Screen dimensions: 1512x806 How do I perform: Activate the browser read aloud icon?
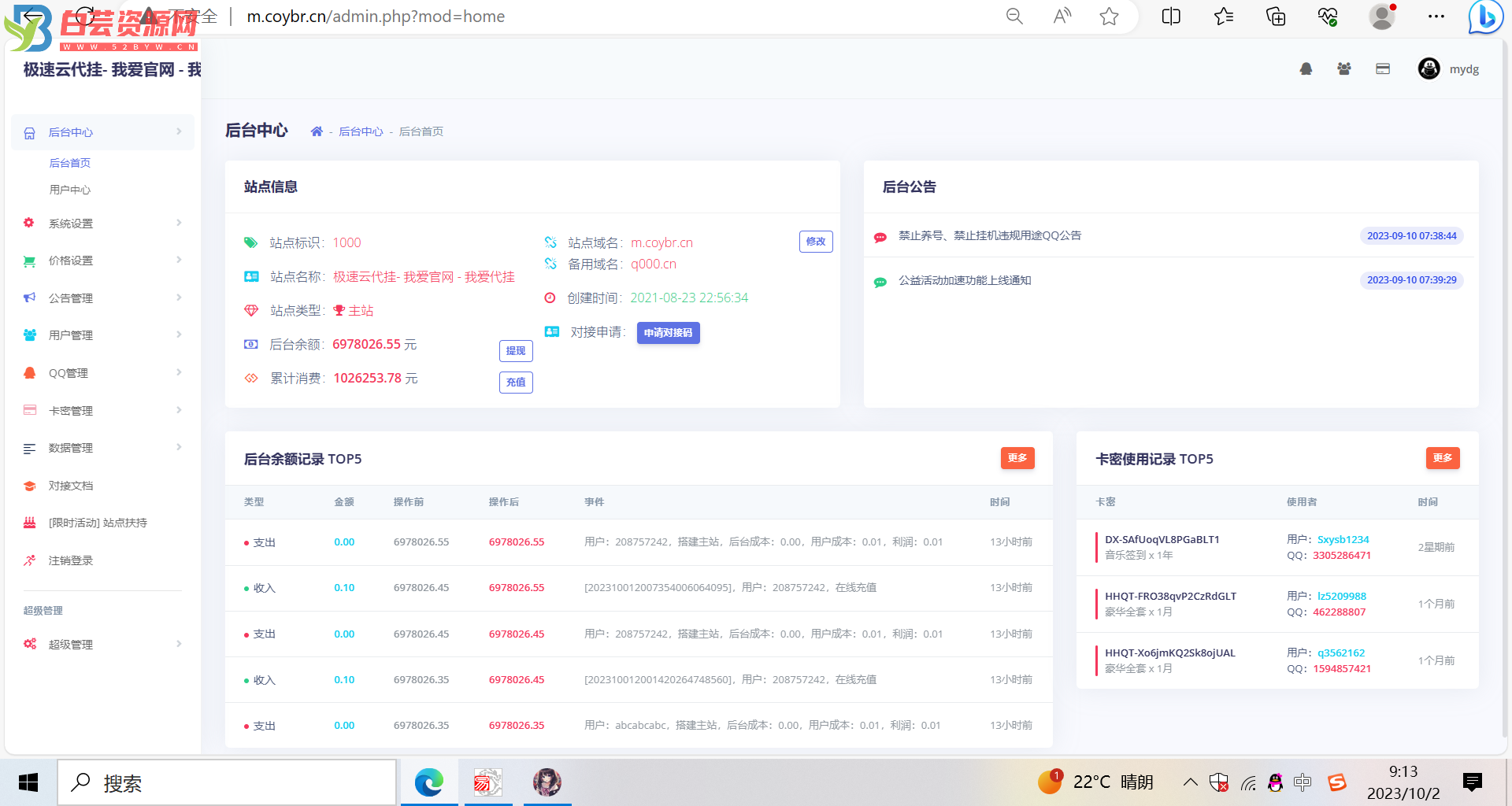(x=1062, y=17)
